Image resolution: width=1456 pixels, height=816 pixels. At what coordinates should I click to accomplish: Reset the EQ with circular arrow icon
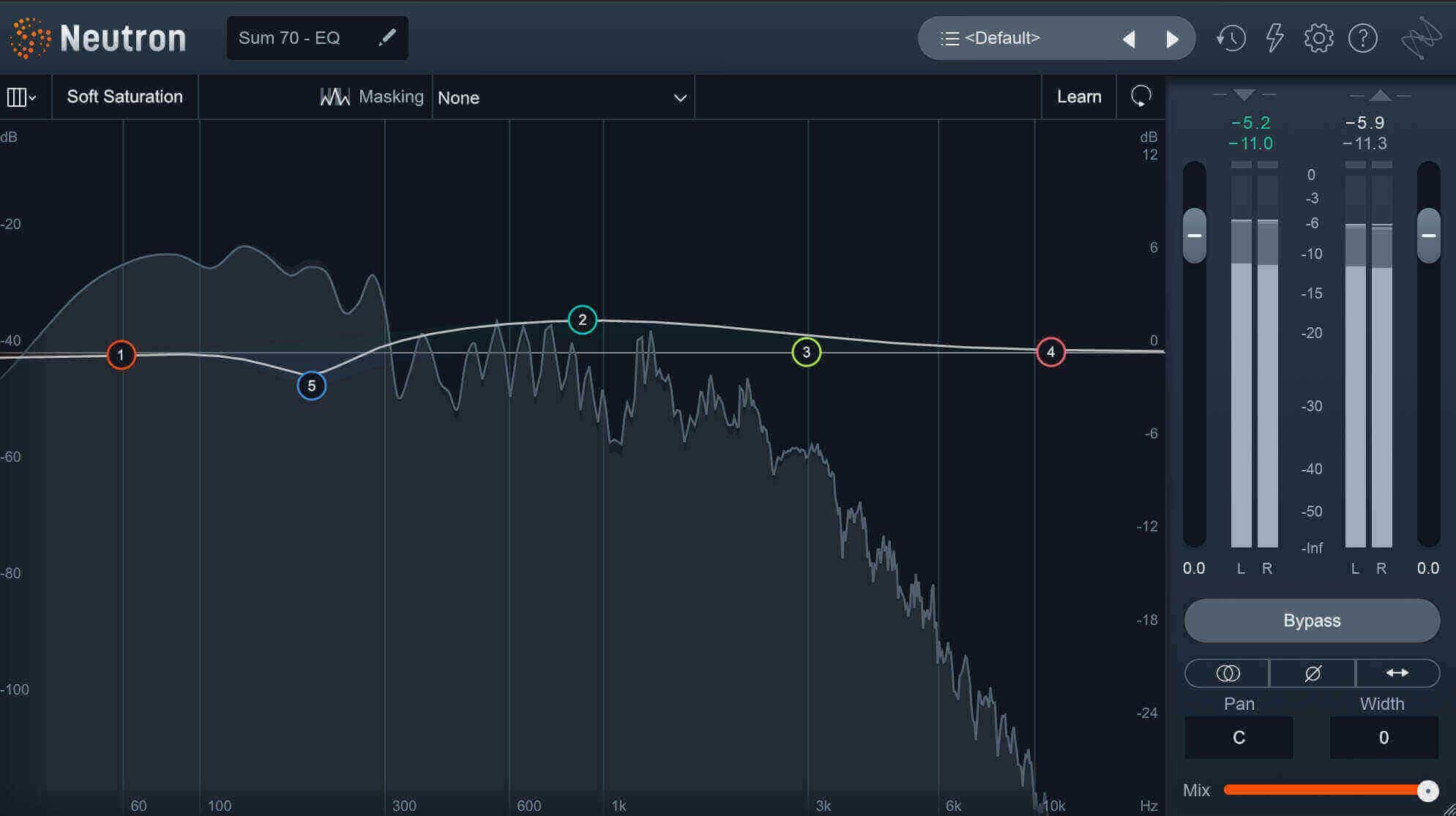1140,96
